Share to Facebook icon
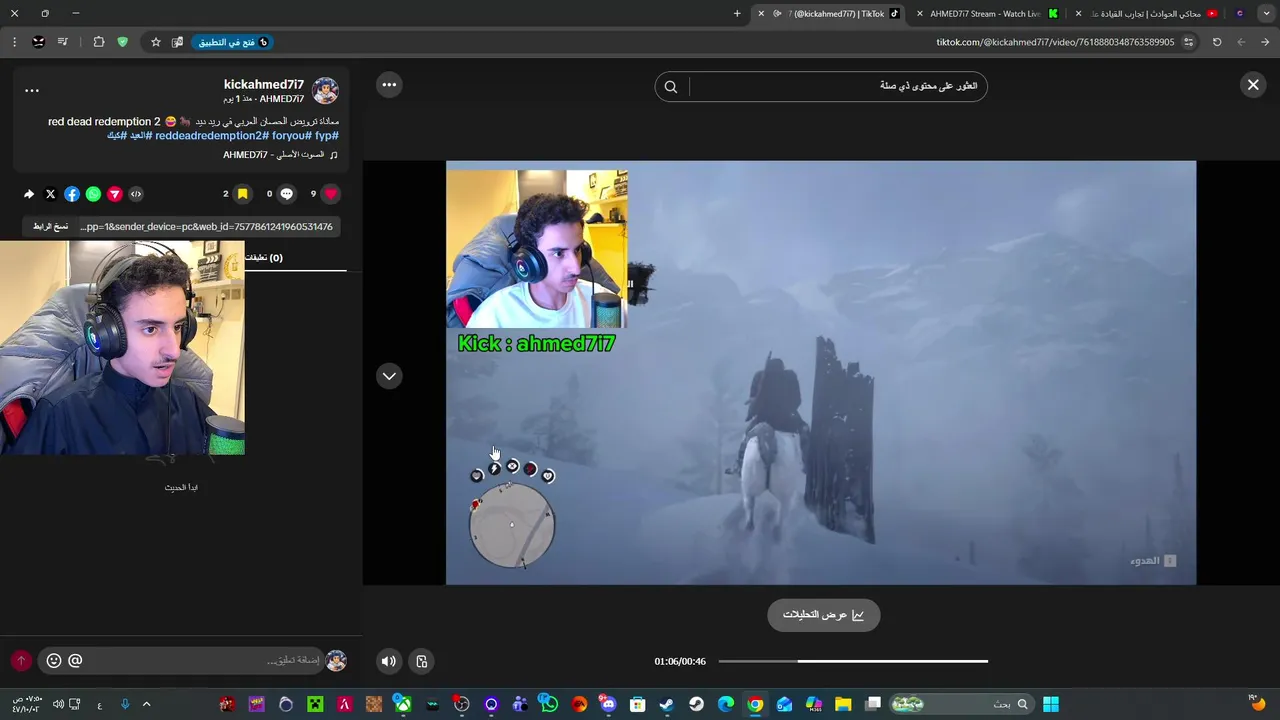The height and width of the screenshot is (720, 1280). click(72, 194)
